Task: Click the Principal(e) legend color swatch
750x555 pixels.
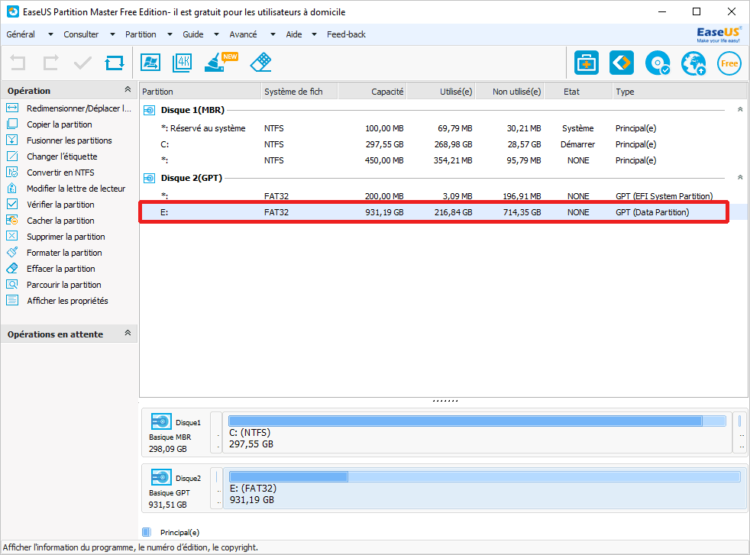Action: (146, 532)
